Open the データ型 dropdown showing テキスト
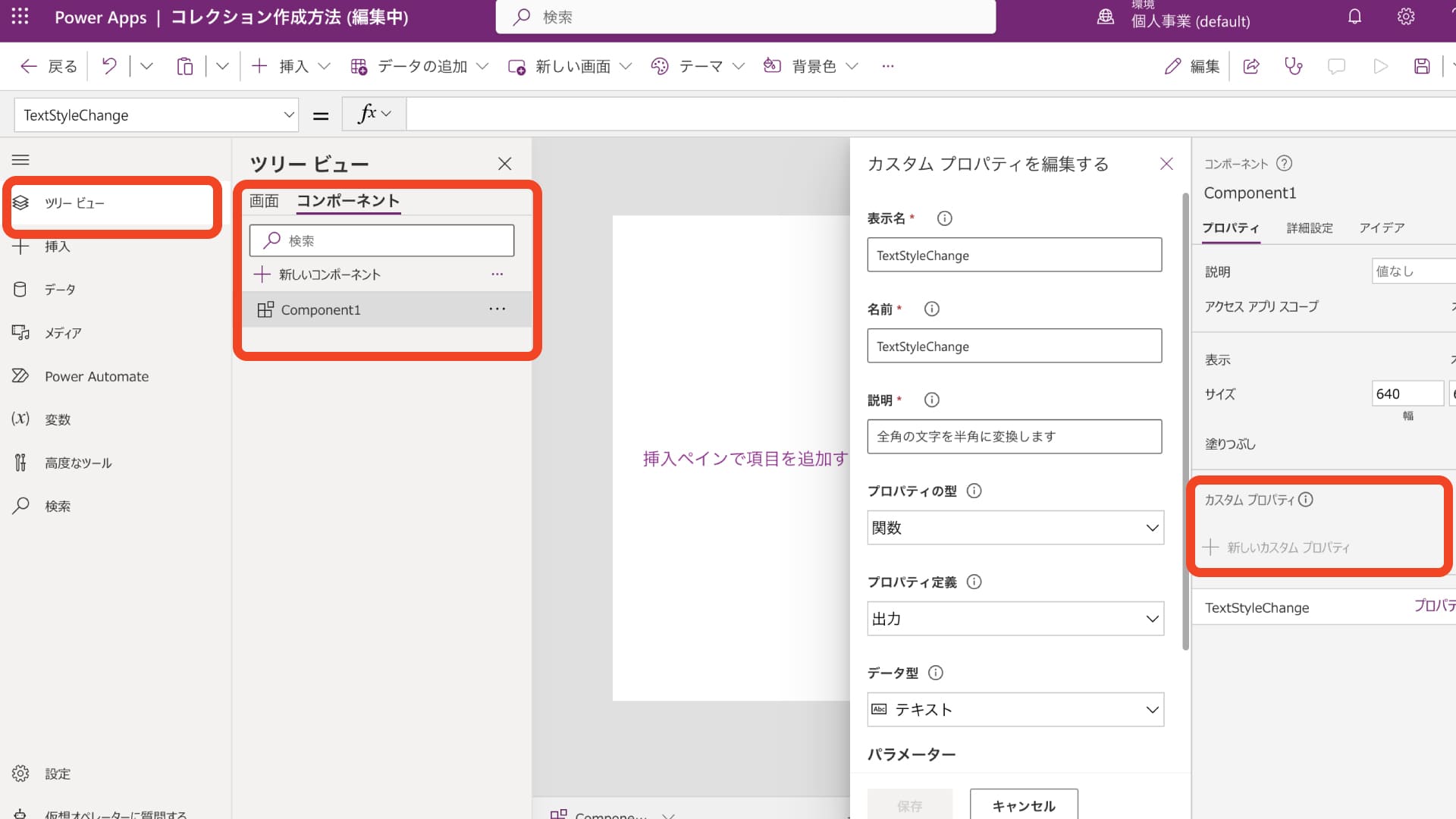 [1015, 709]
